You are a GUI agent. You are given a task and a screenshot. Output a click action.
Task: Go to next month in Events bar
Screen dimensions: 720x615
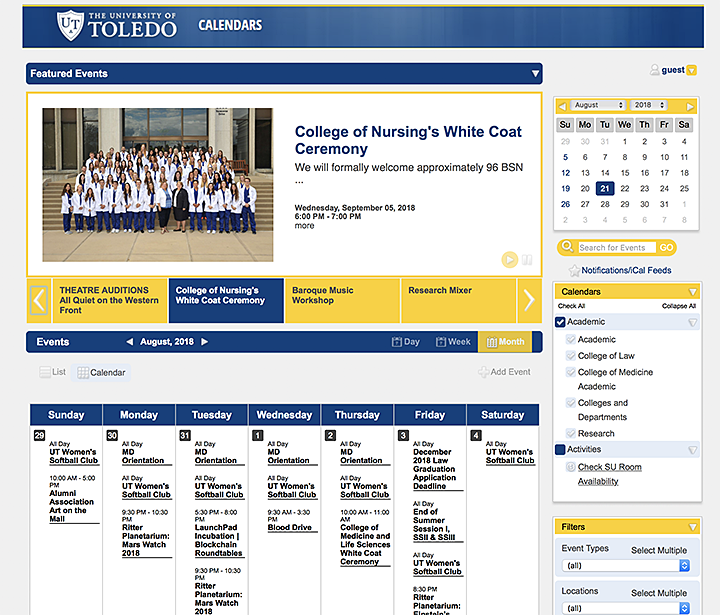point(205,342)
